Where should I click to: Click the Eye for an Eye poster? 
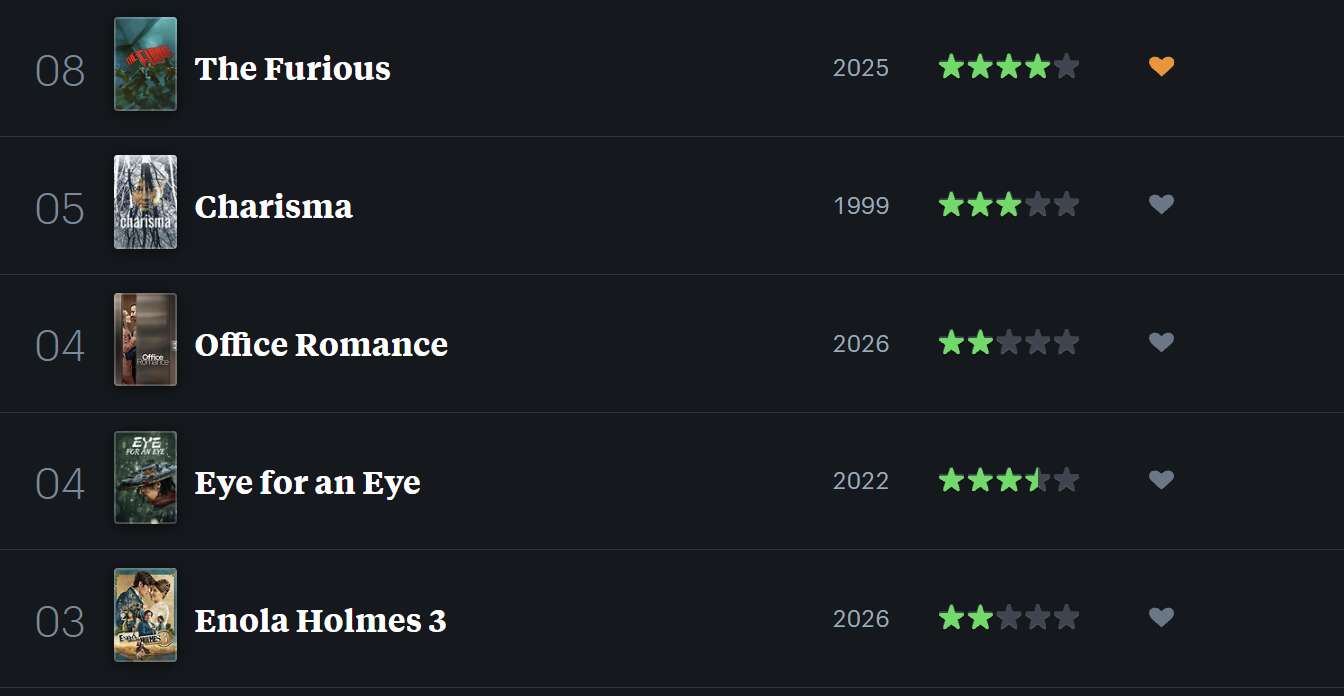(145, 478)
